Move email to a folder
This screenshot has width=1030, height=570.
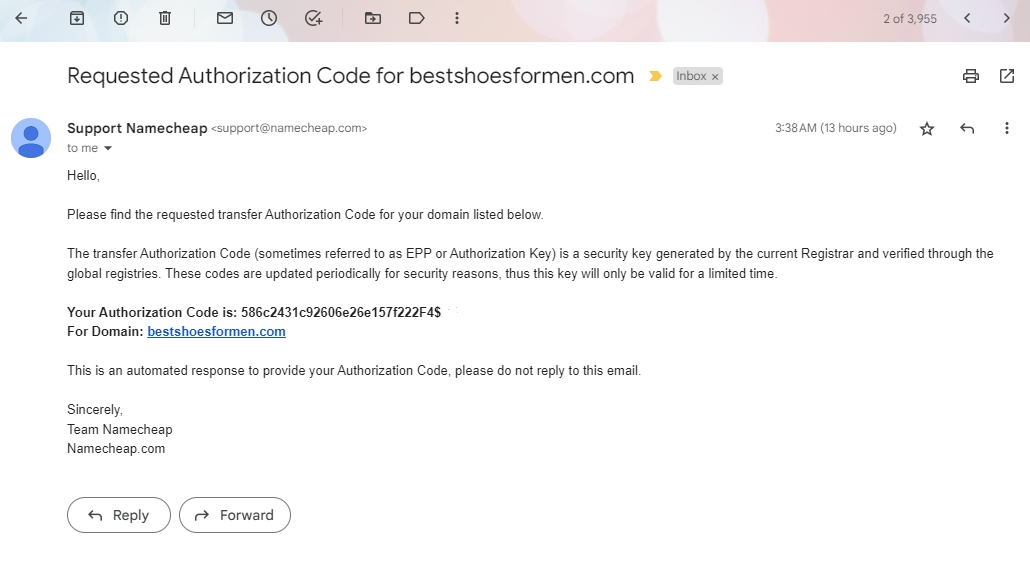point(373,18)
